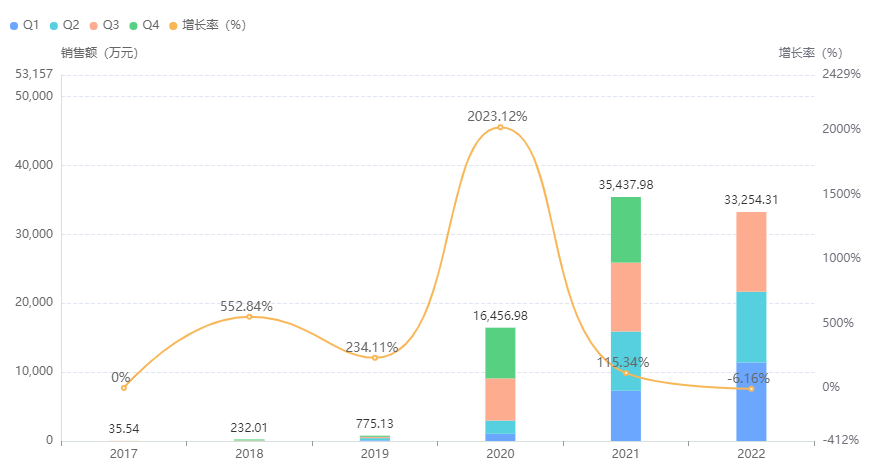Click the green Q4 legend marker
Screen dimensions: 876x468
pos(134,24)
